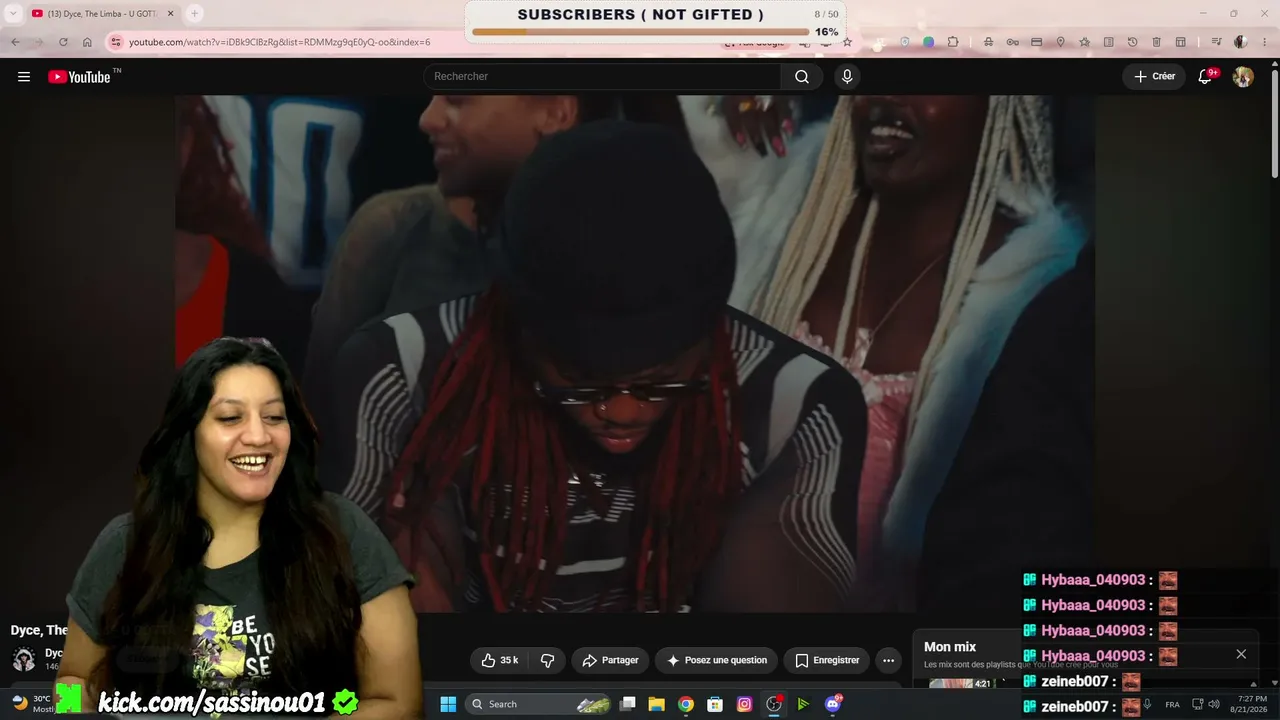Save the video with Enregistrer
Screen dimensions: 1280x720
pyautogui.click(x=827, y=660)
